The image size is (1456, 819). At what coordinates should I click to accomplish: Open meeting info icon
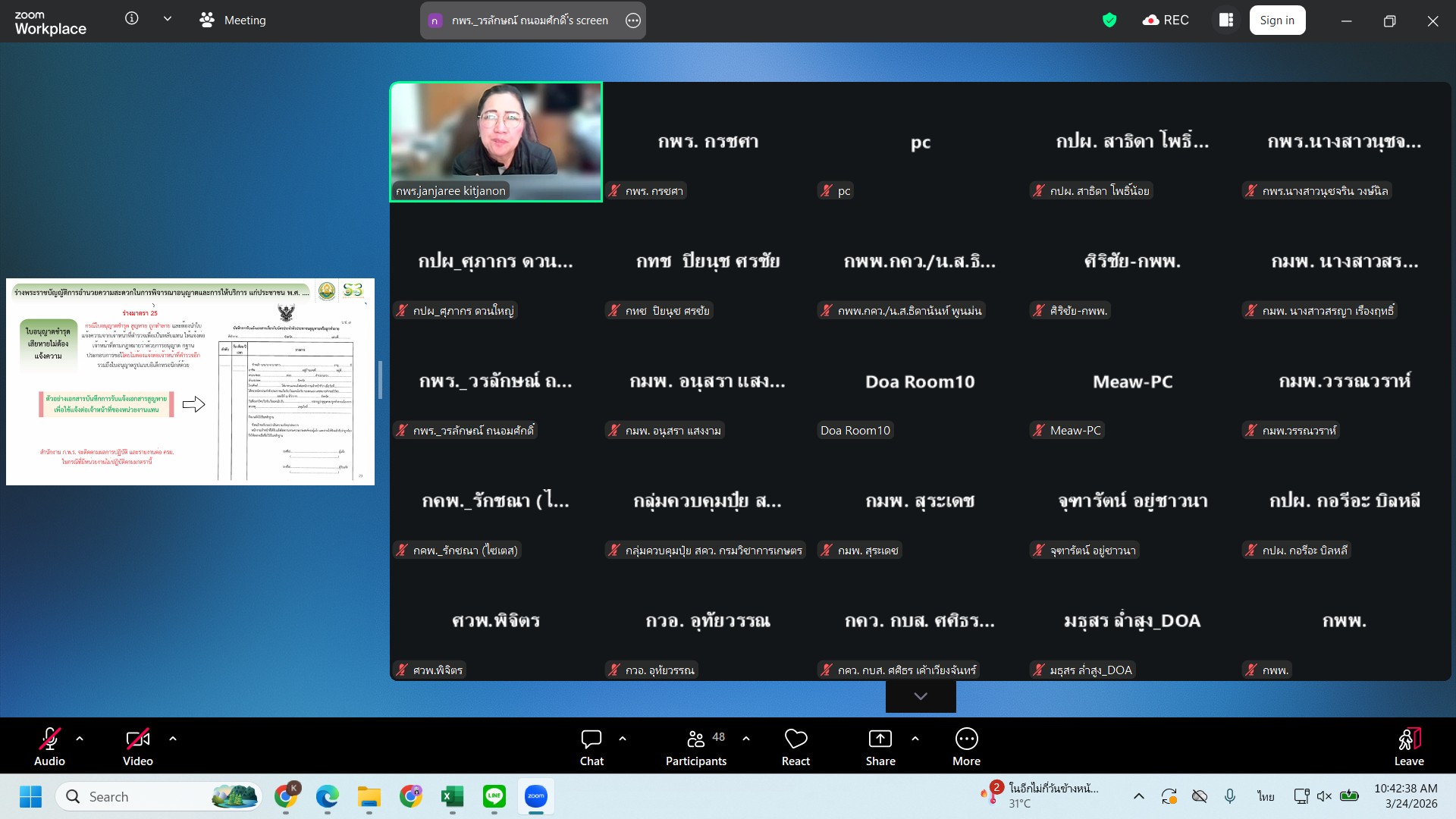point(131,19)
